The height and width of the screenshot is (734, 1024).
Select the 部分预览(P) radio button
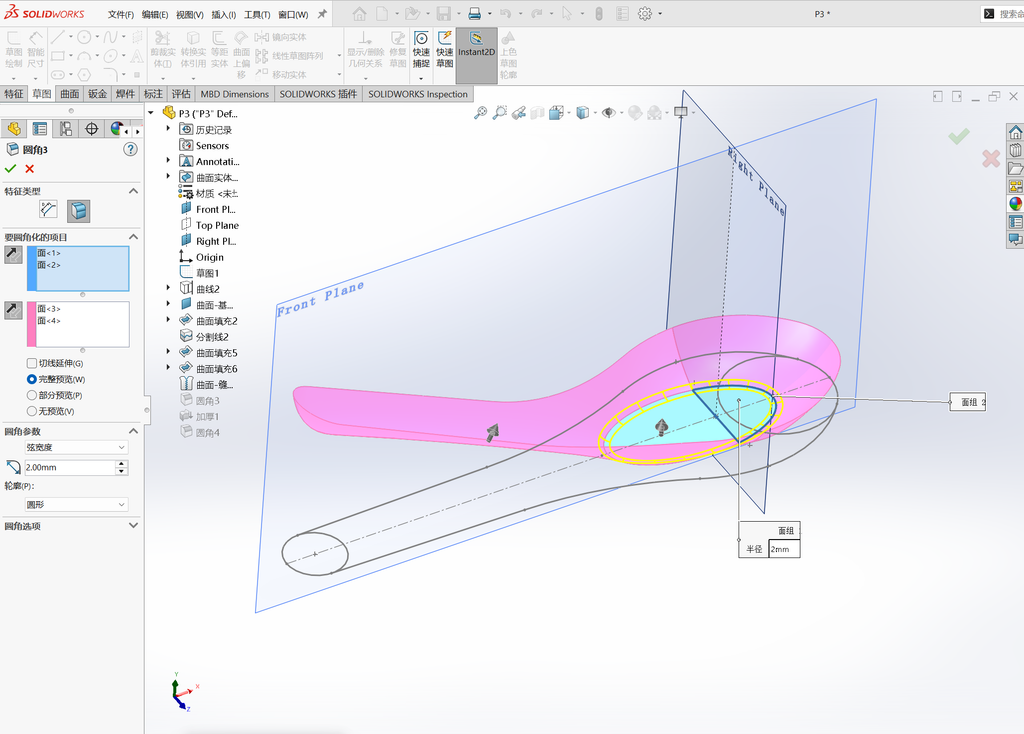pos(31,395)
